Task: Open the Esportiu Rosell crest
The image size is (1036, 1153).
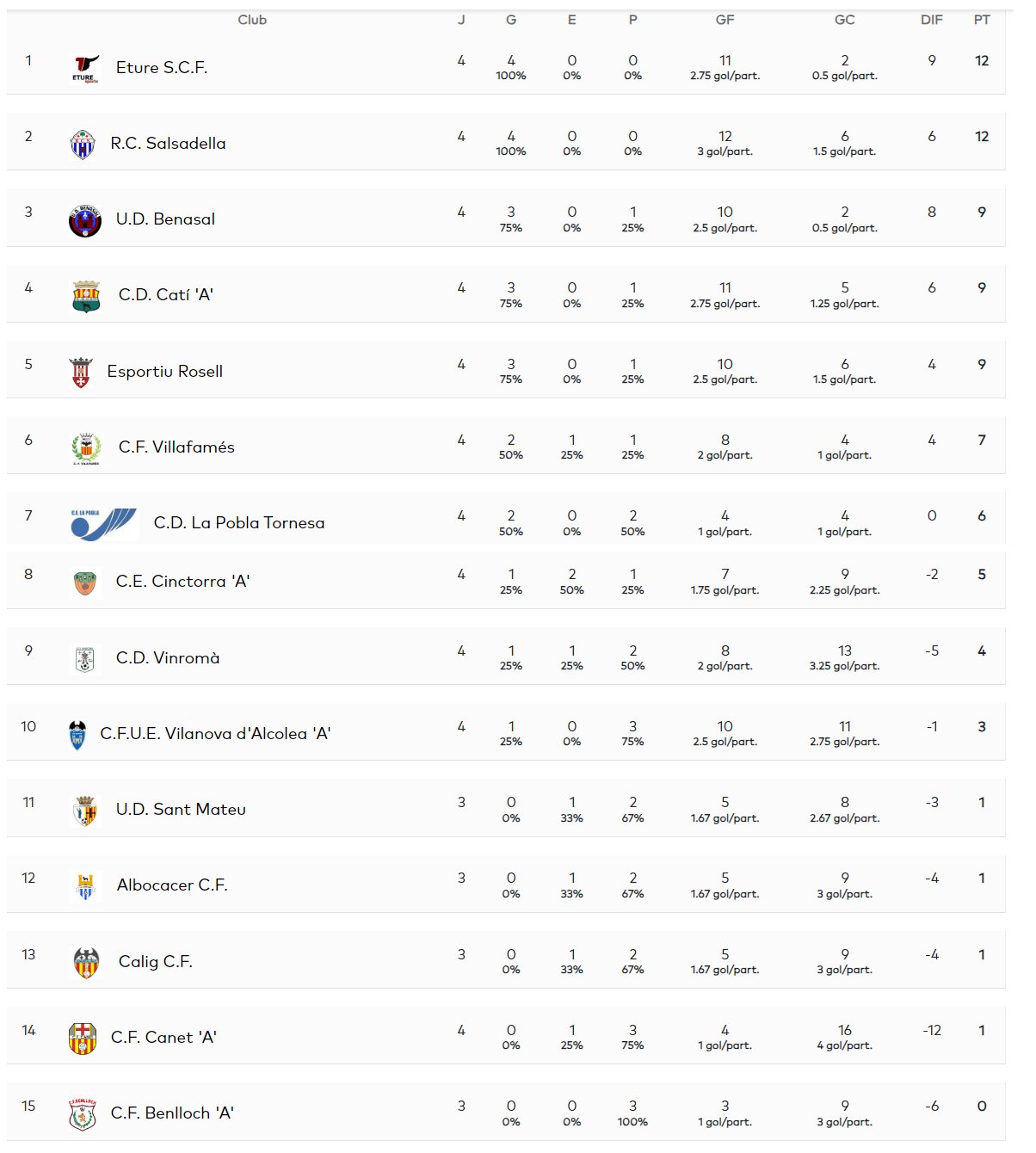Action: [x=81, y=372]
